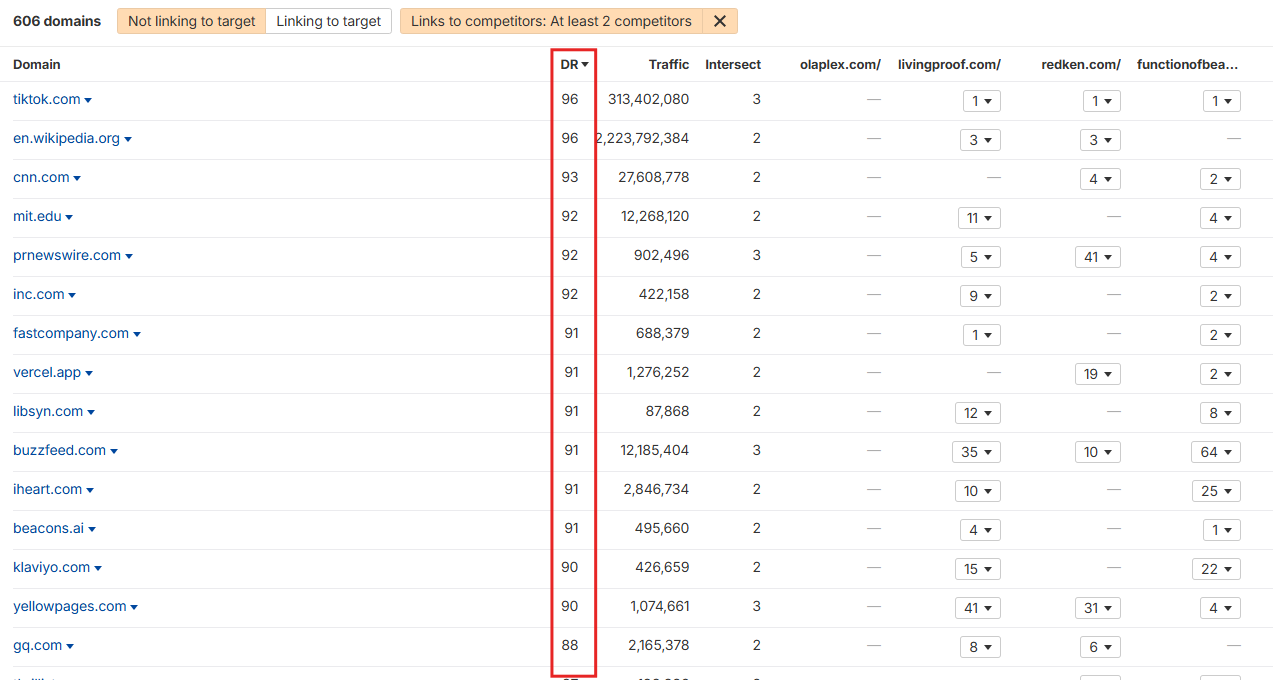Viewport: 1273px width, 680px height.
Task: Expand libsyn.com livingproof 12 links
Action: tap(978, 413)
